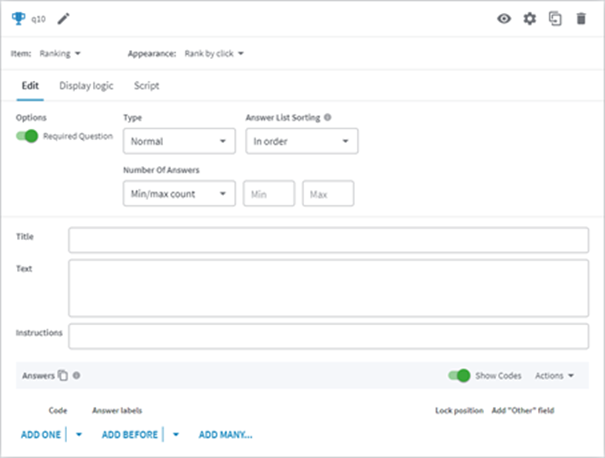Image resolution: width=605 pixels, height=458 pixels.
Task: Click the ADD MANY... button
Action: click(x=226, y=434)
